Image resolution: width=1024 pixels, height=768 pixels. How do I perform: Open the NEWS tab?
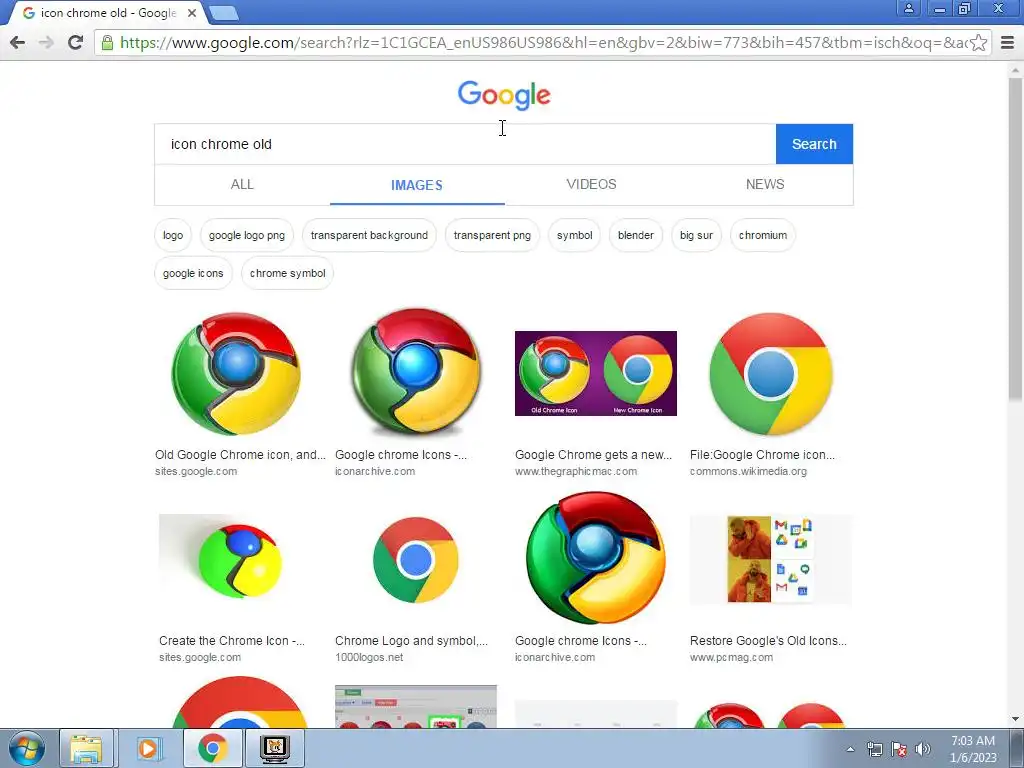[765, 184]
